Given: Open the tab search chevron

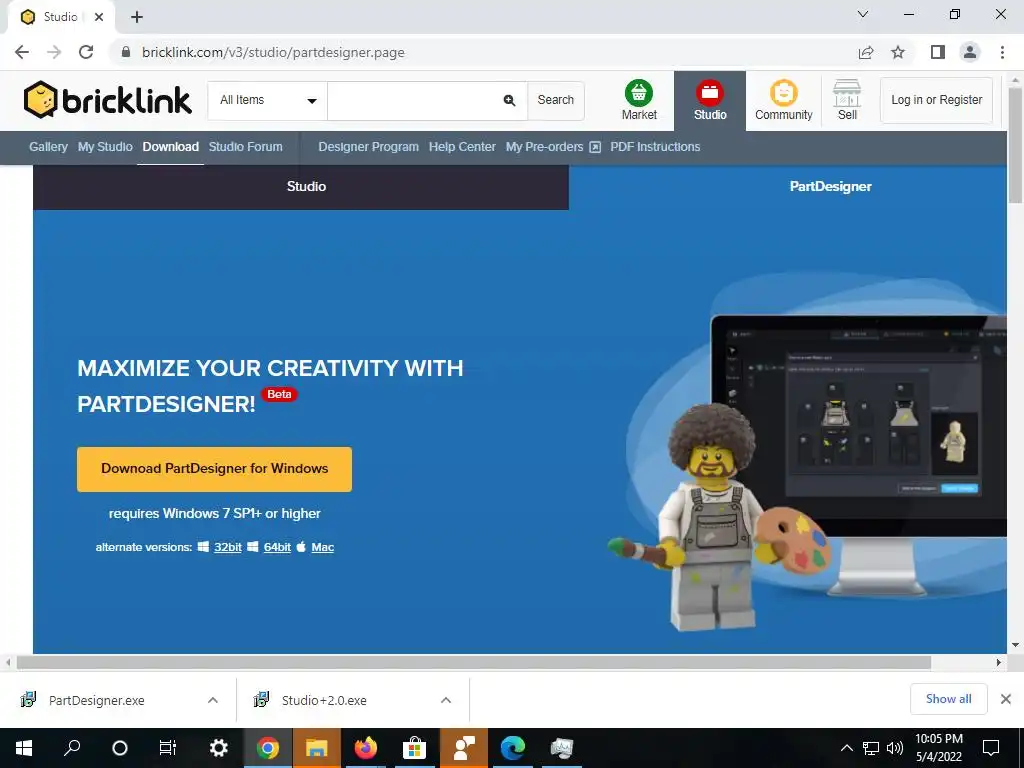Looking at the screenshot, I should (863, 14).
